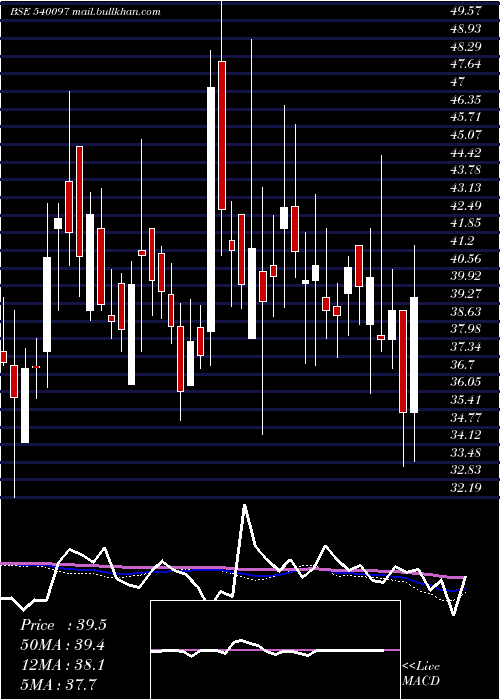Click the 41.2 price axis label
The image size is (500, 700).
point(462,241)
